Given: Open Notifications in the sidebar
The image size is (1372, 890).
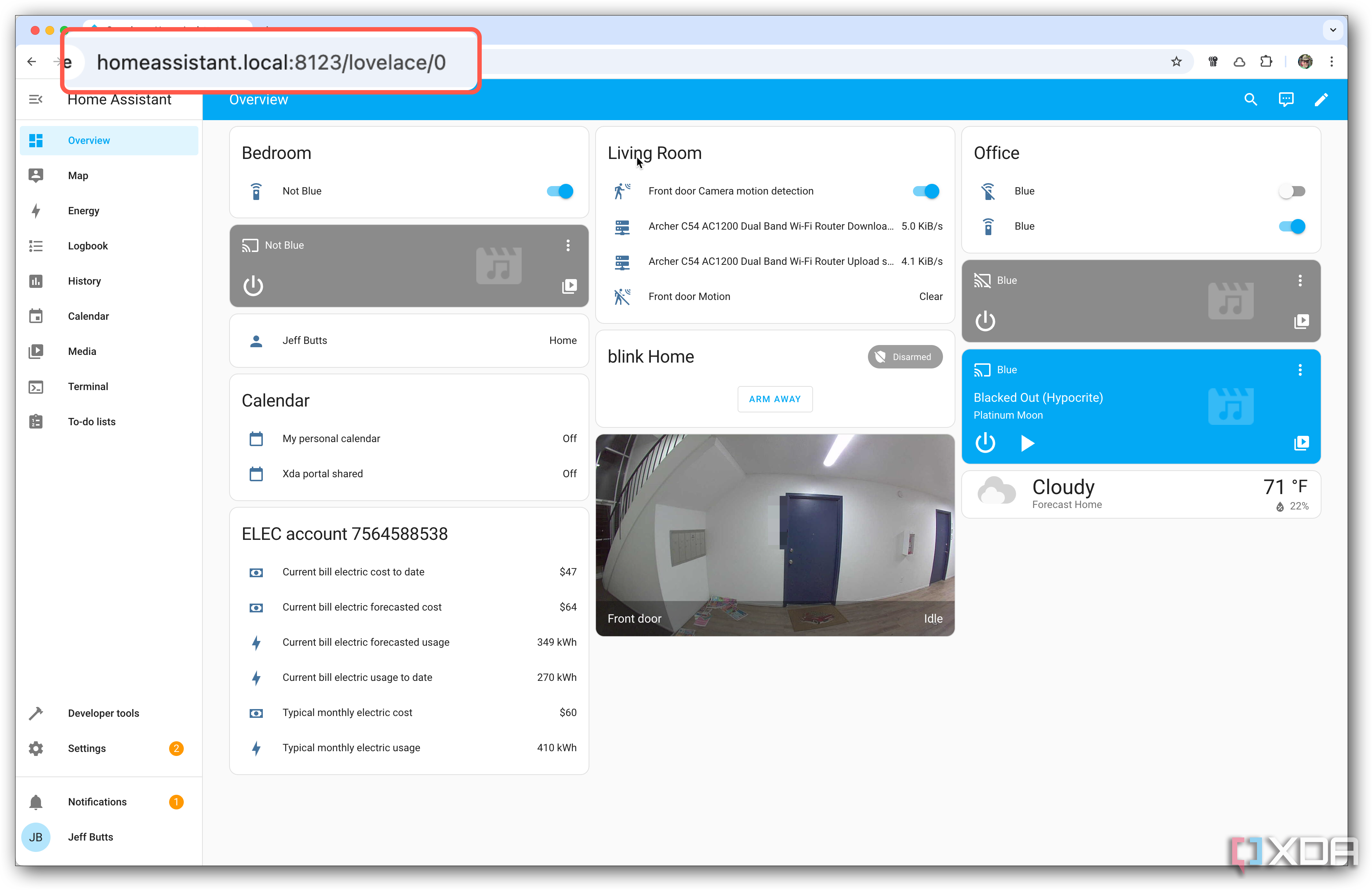Looking at the screenshot, I should pos(97,802).
